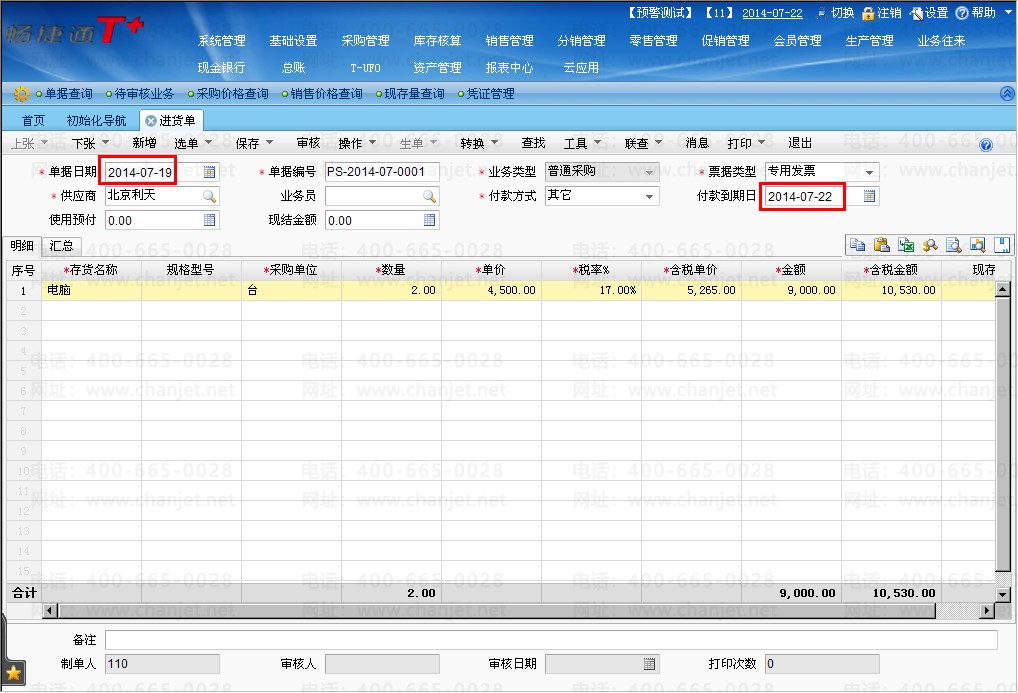Switch to the 汇总 tab
The height and width of the screenshot is (693, 1018).
coord(61,246)
